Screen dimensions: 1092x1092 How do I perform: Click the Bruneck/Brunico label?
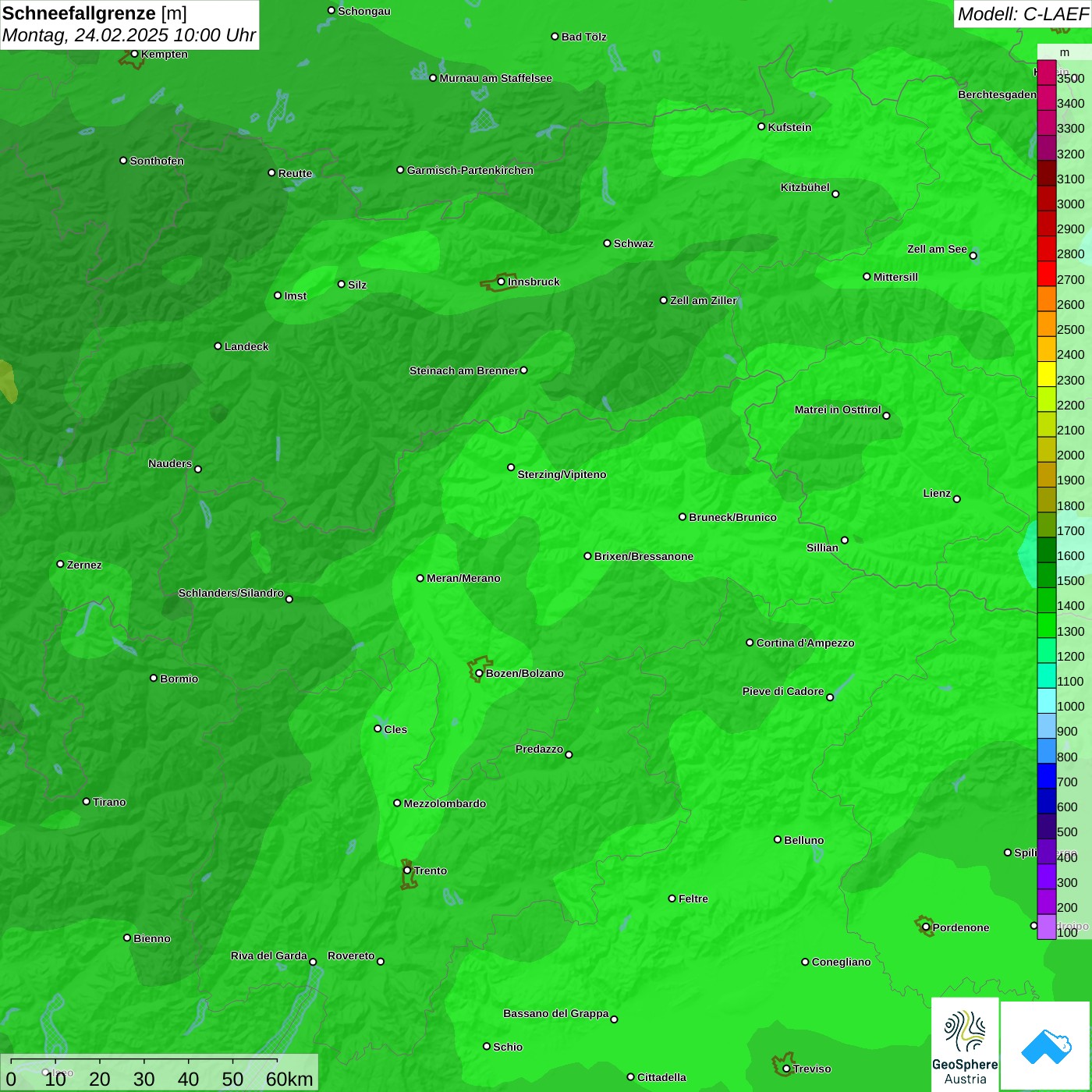pyautogui.click(x=732, y=517)
